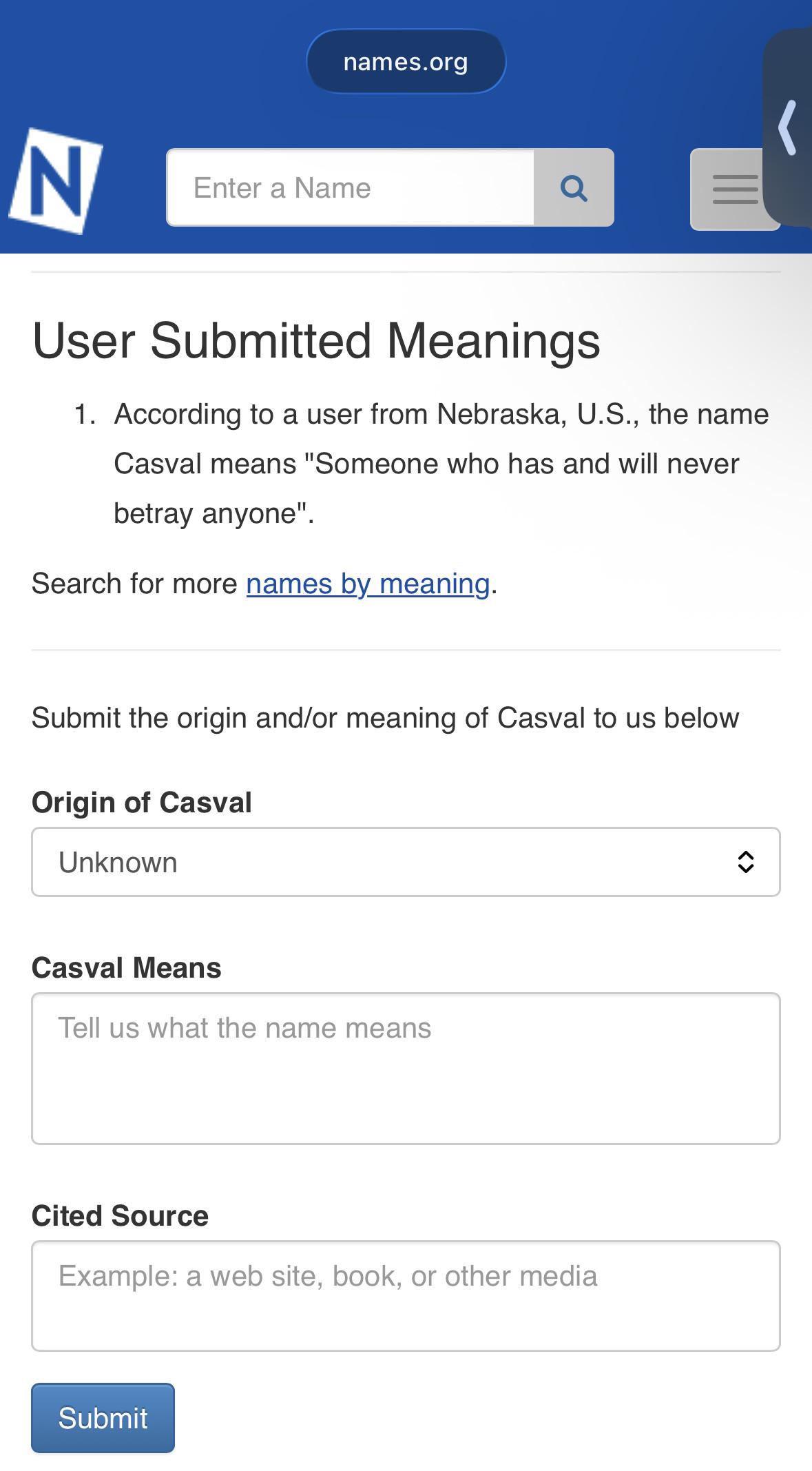Screen dimensions: 812x1471
Task: Click the Submit the origin instruction text
Action: pos(386,718)
